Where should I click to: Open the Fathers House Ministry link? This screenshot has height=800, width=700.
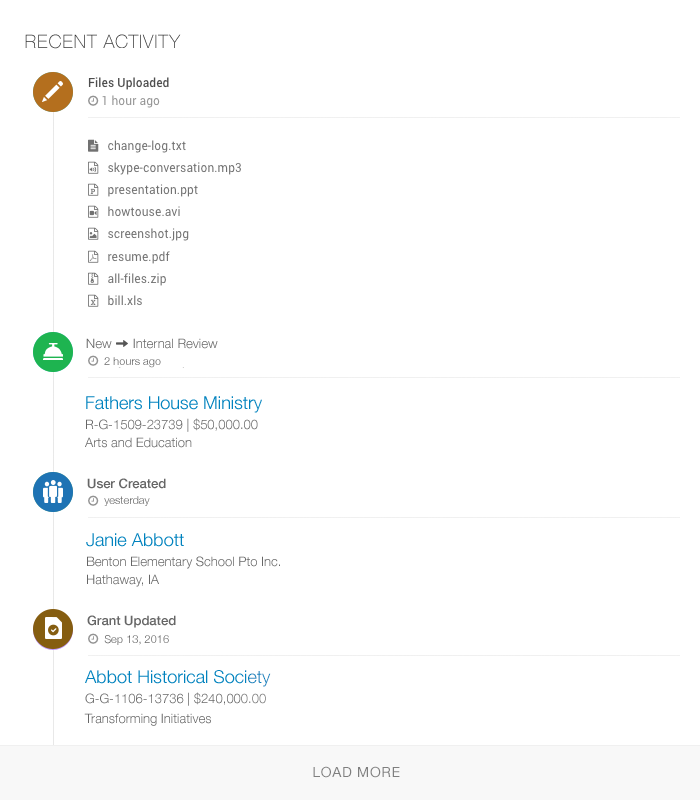(x=173, y=403)
